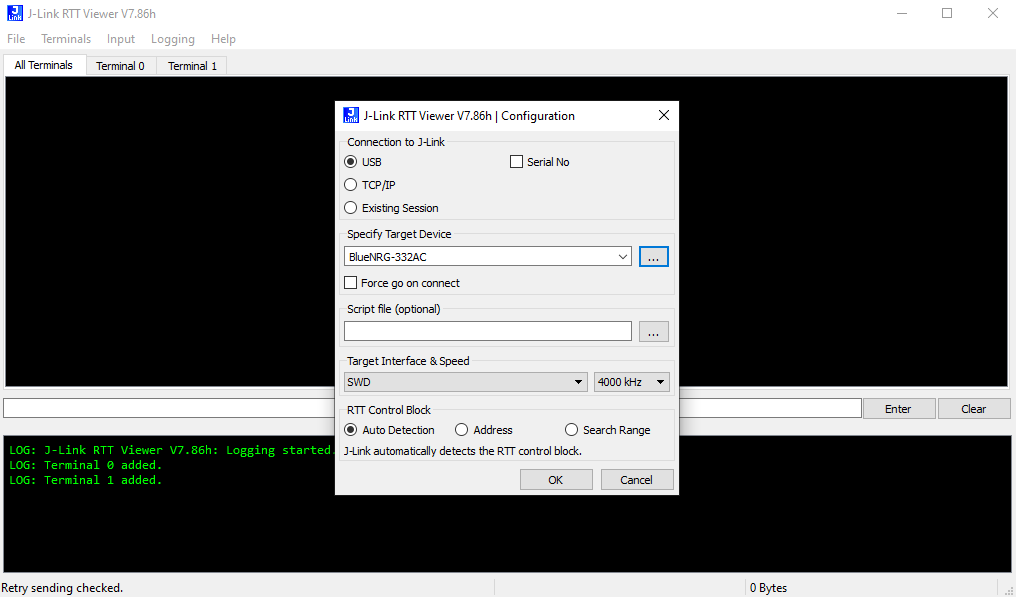1016x597 pixels.
Task: Browse for script file with ellipsis button
Action: (654, 331)
